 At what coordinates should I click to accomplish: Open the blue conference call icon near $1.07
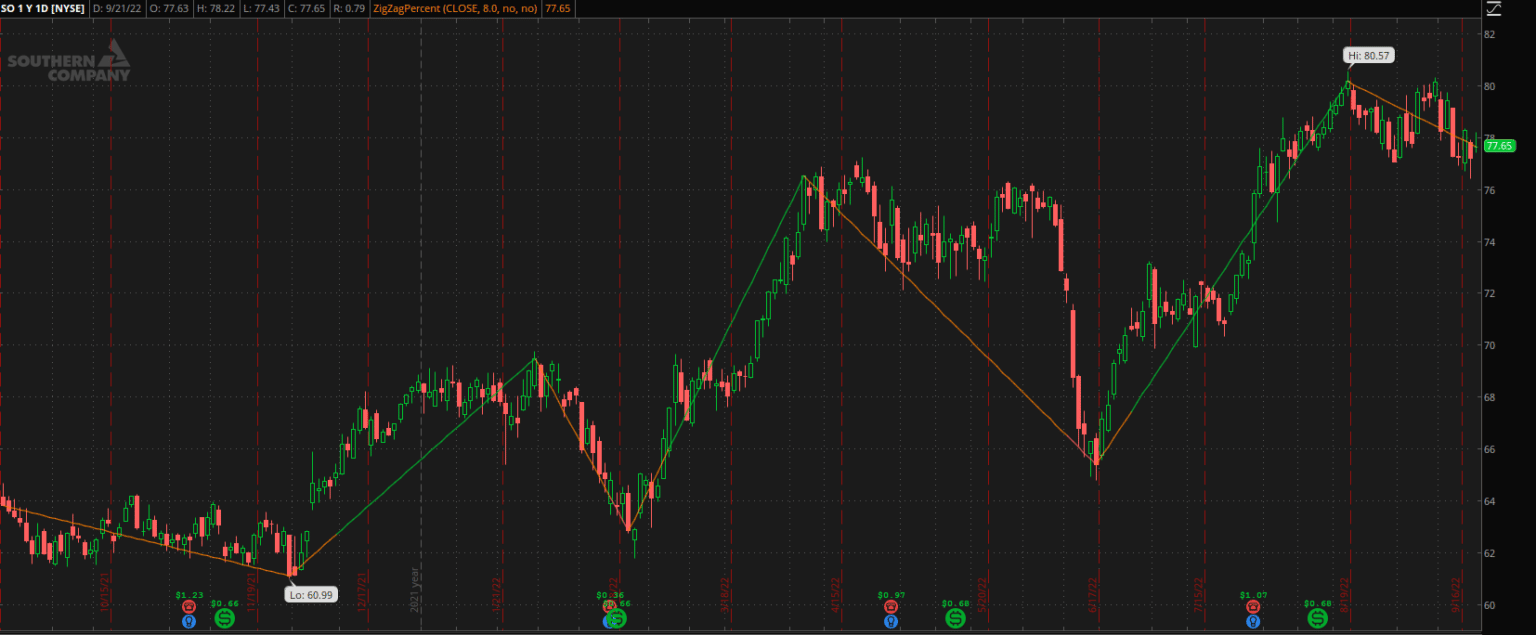(1253, 621)
